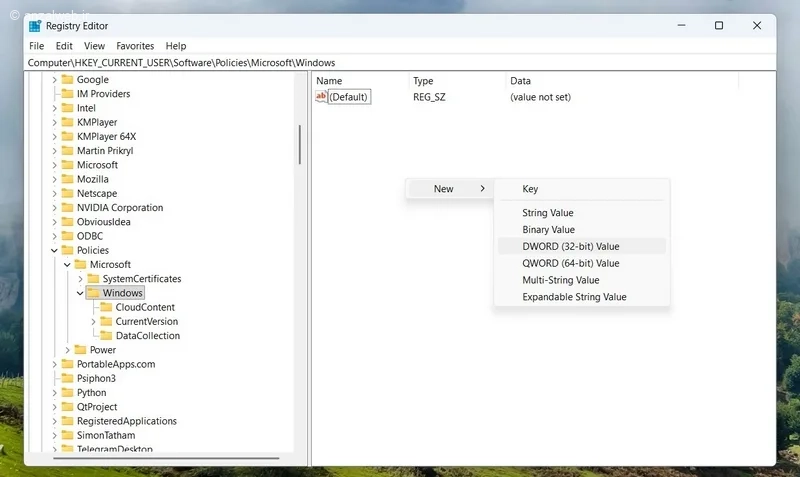Image resolution: width=800 pixels, height=477 pixels.
Task: Click the ODBC folder icon
Action: (67, 236)
